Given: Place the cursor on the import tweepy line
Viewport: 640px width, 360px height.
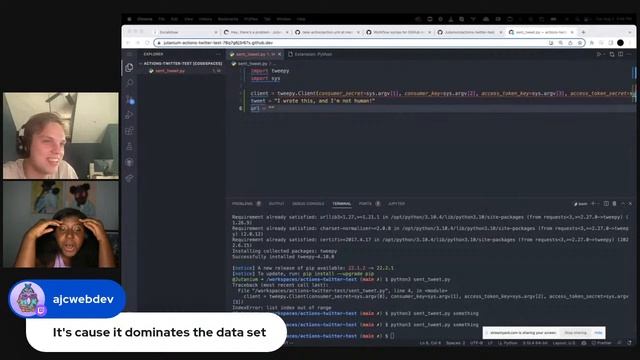Looking at the screenshot, I should (270, 71).
